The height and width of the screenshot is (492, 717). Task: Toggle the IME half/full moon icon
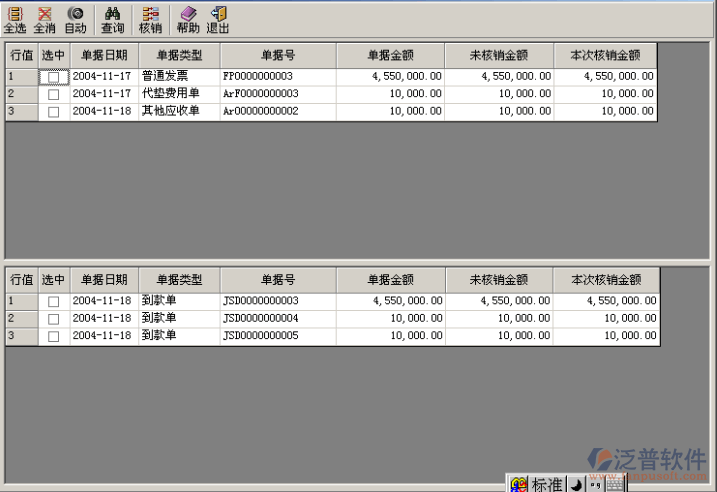tap(577, 484)
